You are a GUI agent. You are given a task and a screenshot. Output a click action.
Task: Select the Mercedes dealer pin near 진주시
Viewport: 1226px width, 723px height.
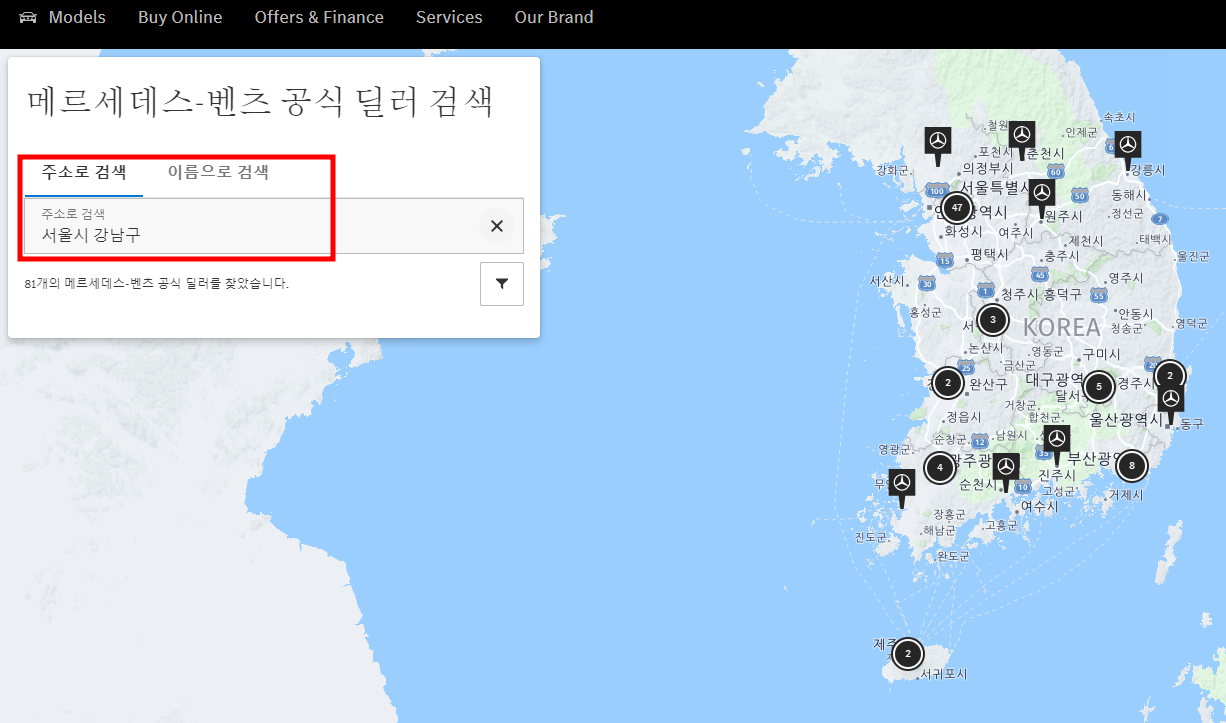pos(1058,438)
